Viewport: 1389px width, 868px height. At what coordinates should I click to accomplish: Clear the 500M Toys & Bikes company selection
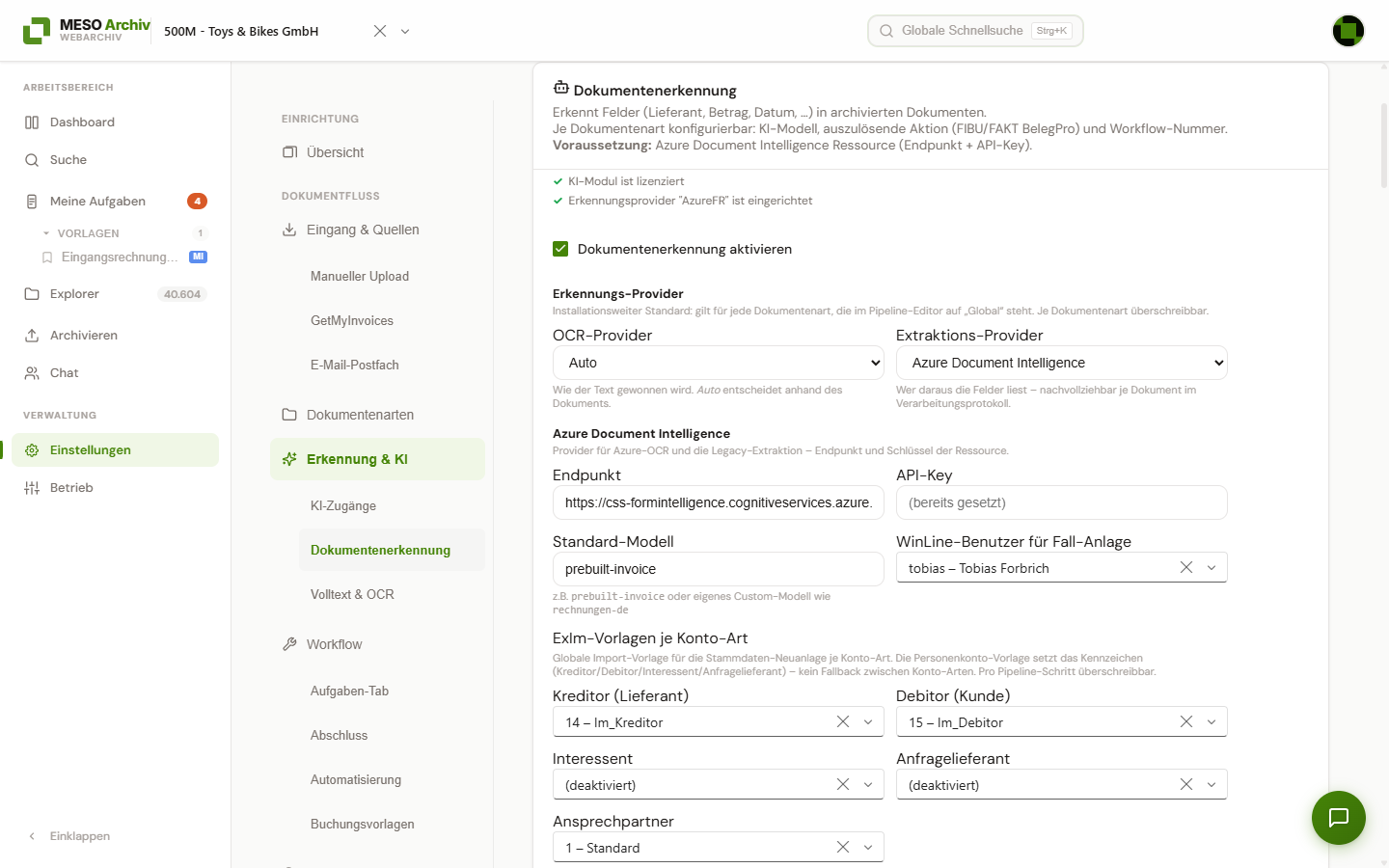380,31
